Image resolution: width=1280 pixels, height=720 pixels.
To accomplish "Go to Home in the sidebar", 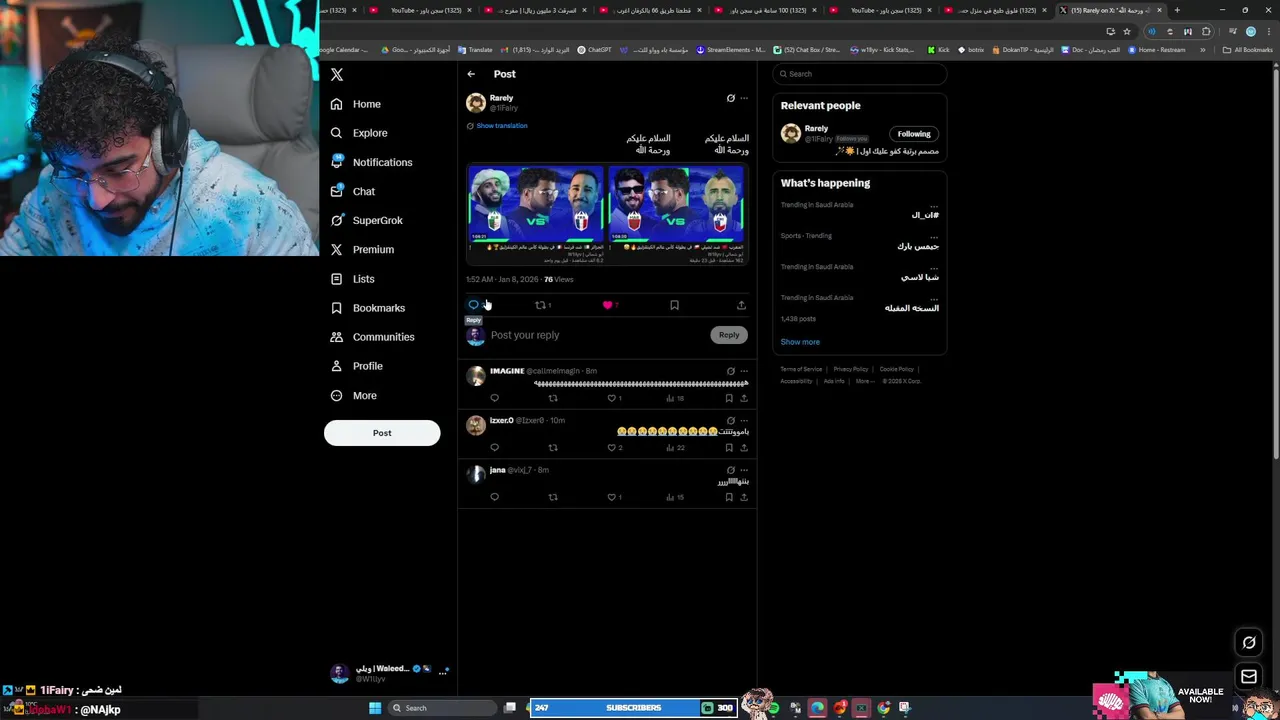I will [x=356, y=104].
